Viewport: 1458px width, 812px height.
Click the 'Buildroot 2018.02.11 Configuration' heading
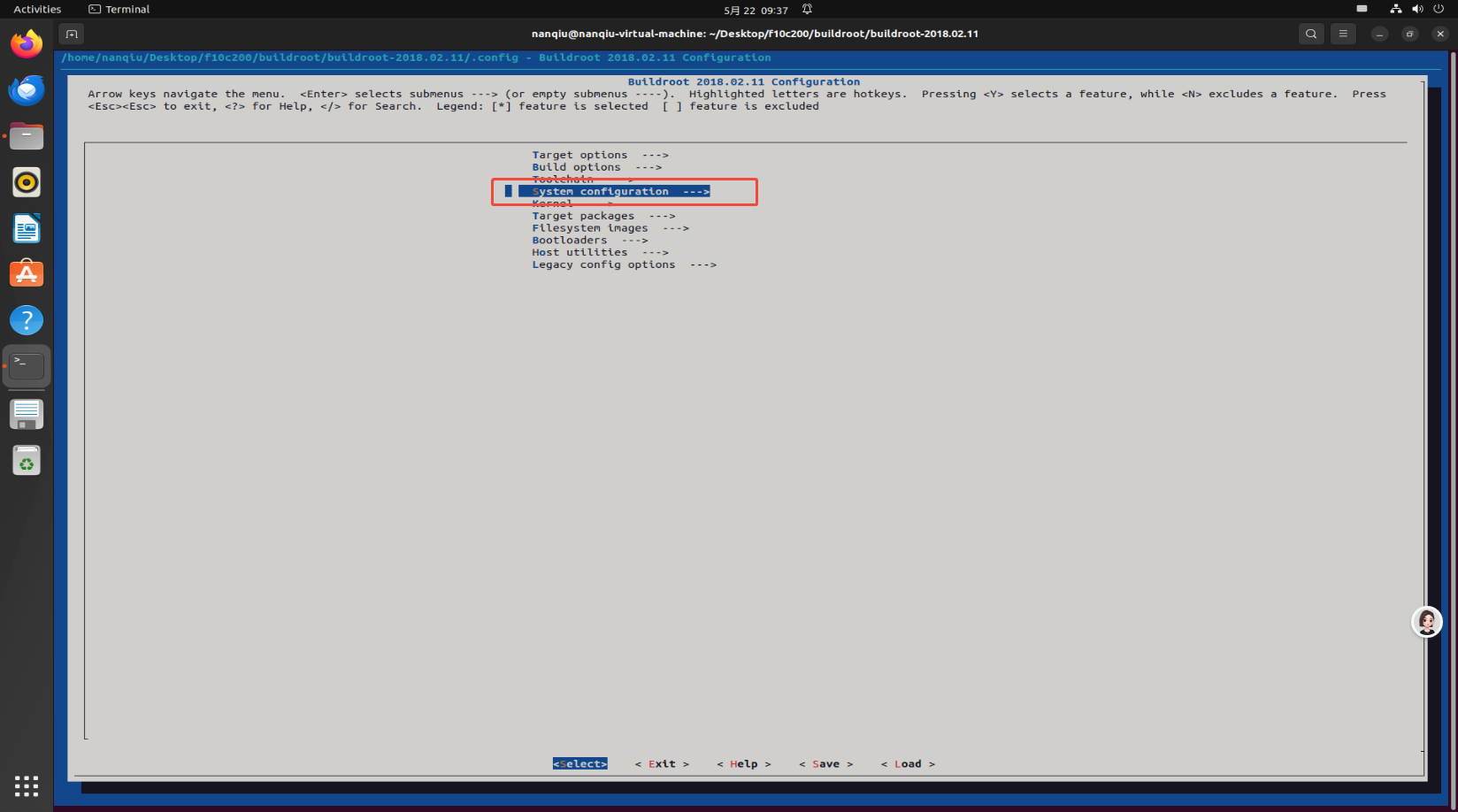(x=744, y=81)
